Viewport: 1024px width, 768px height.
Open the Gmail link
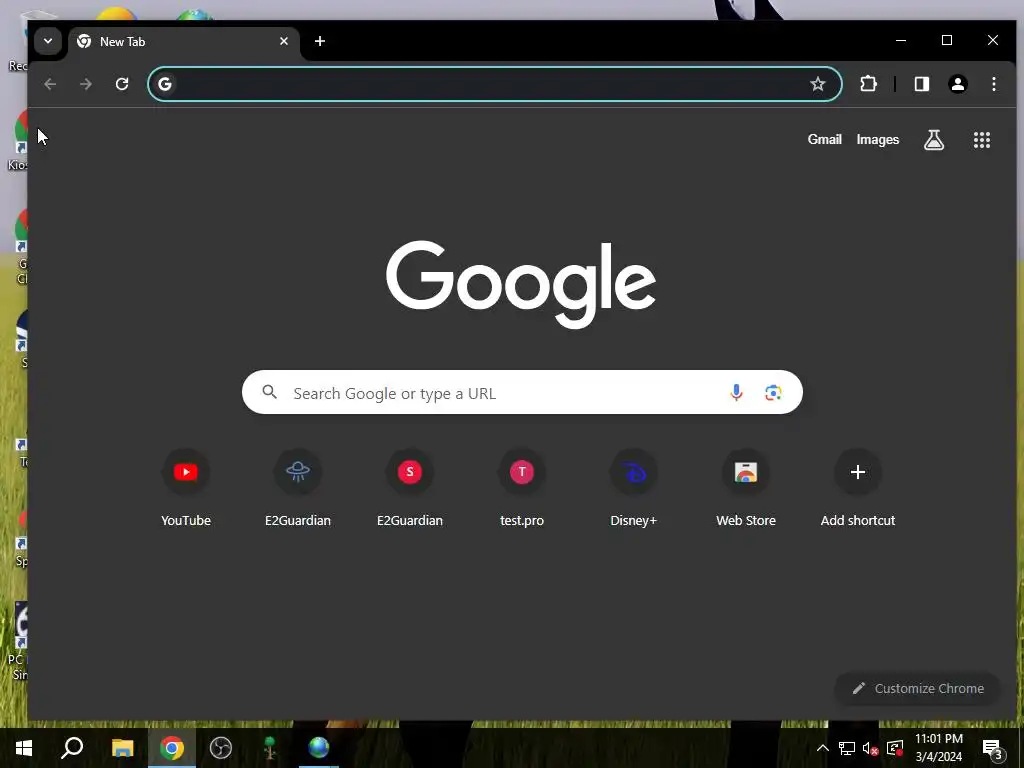(825, 139)
